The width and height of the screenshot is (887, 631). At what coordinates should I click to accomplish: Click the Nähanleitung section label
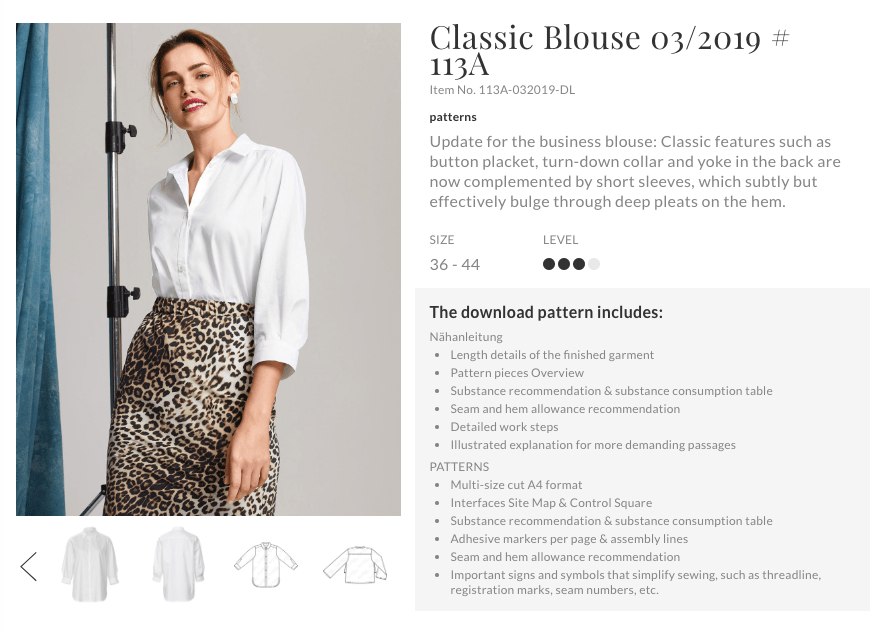(x=466, y=337)
